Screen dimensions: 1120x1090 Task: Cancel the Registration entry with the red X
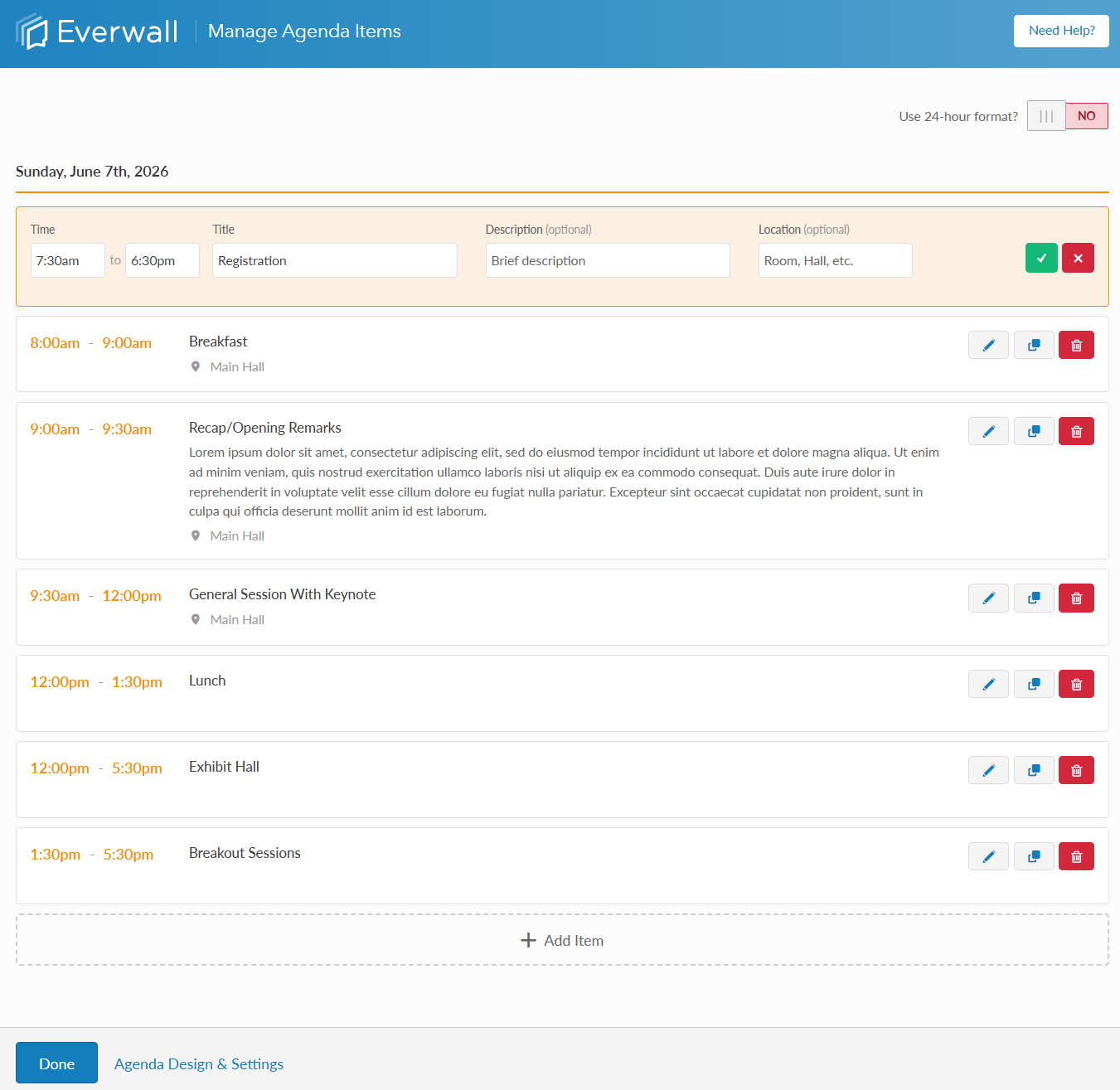coord(1078,258)
